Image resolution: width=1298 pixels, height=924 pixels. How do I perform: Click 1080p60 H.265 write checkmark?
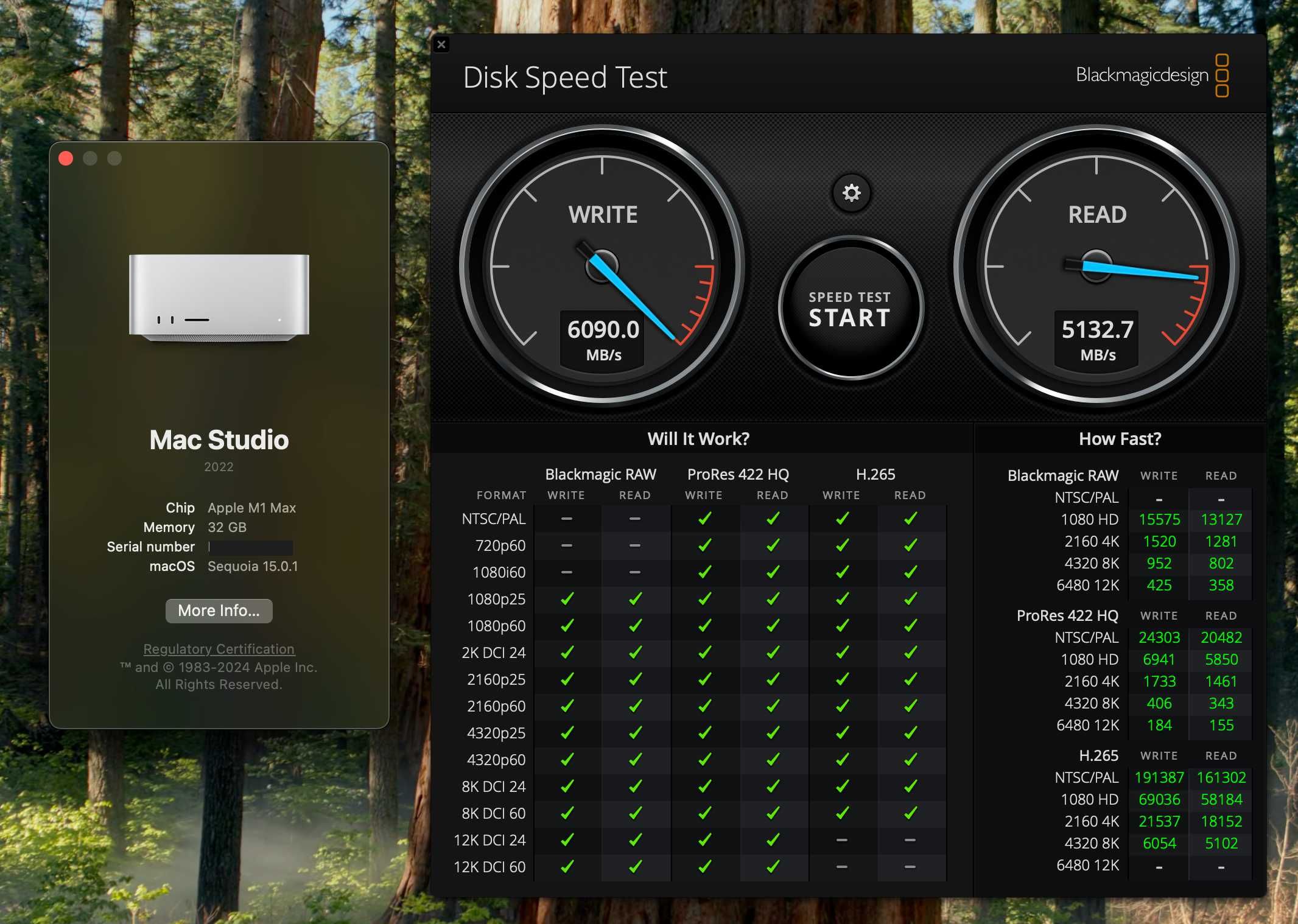tap(842, 626)
